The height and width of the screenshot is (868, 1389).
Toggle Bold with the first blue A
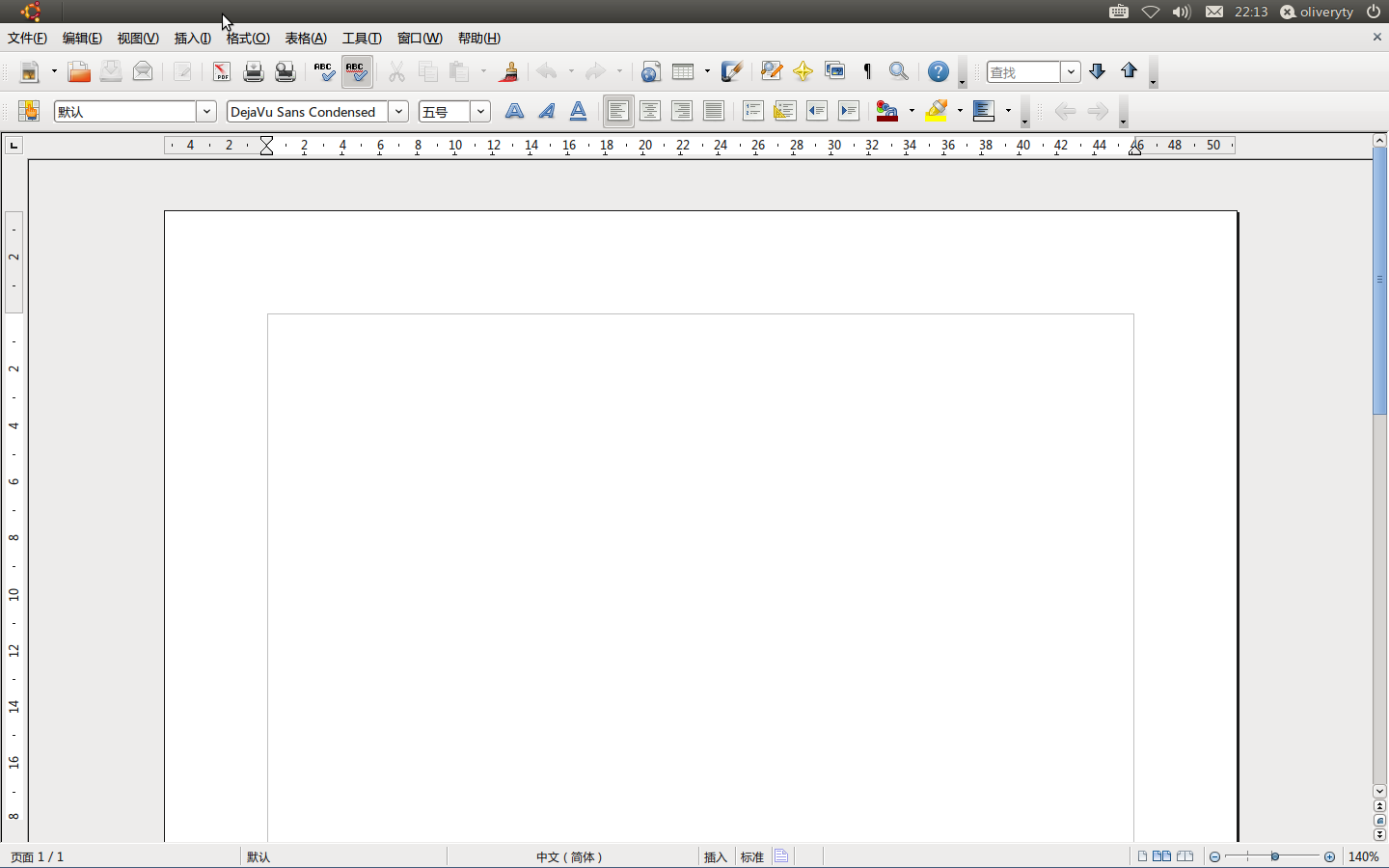pos(515,111)
